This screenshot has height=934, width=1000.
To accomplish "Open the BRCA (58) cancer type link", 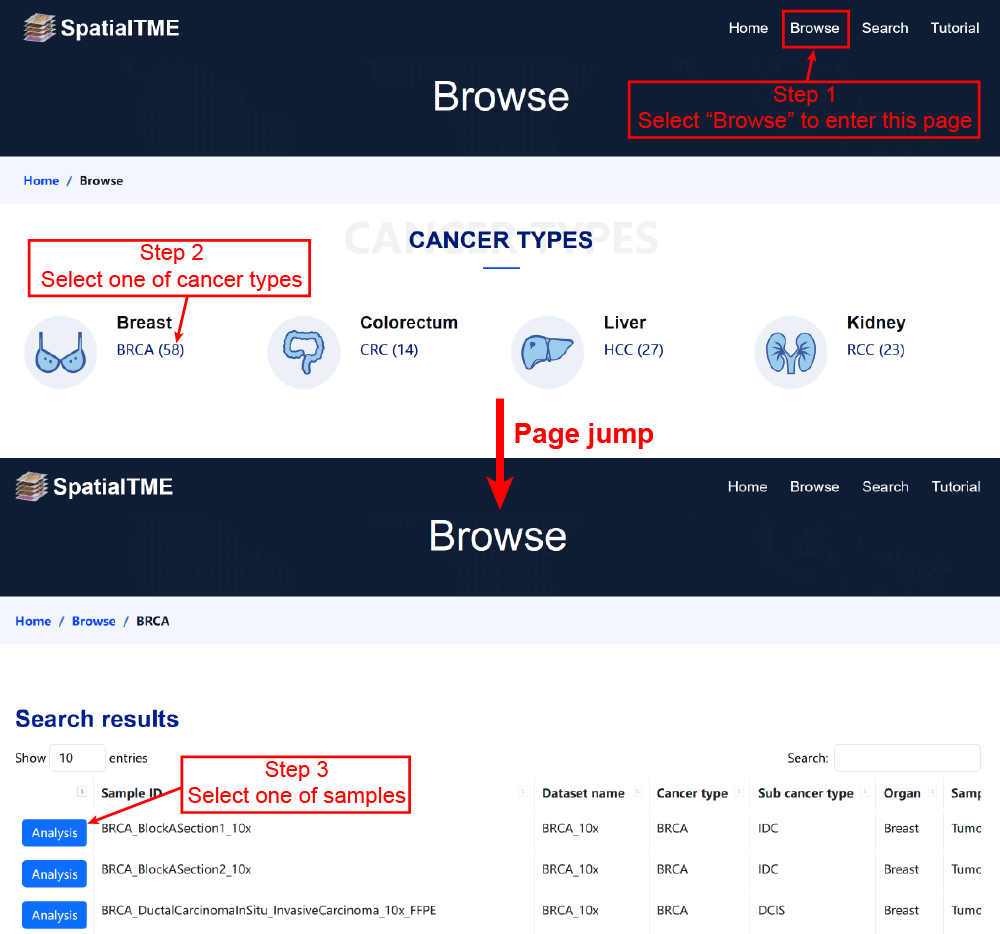I will tap(150, 350).
